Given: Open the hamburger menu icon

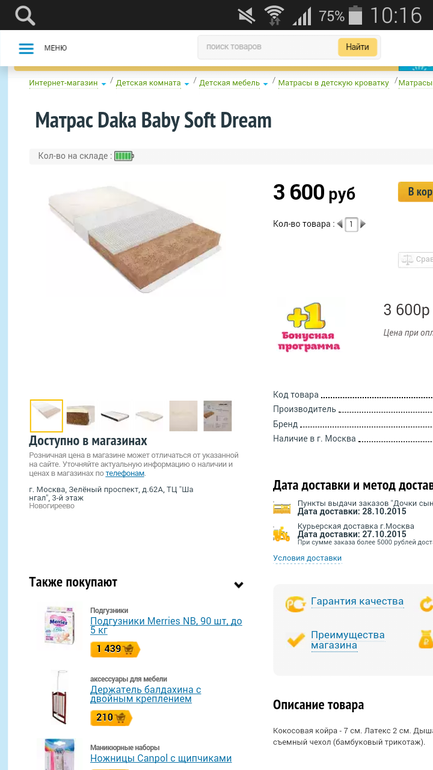Looking at the screenshot, I should [26, 48].
